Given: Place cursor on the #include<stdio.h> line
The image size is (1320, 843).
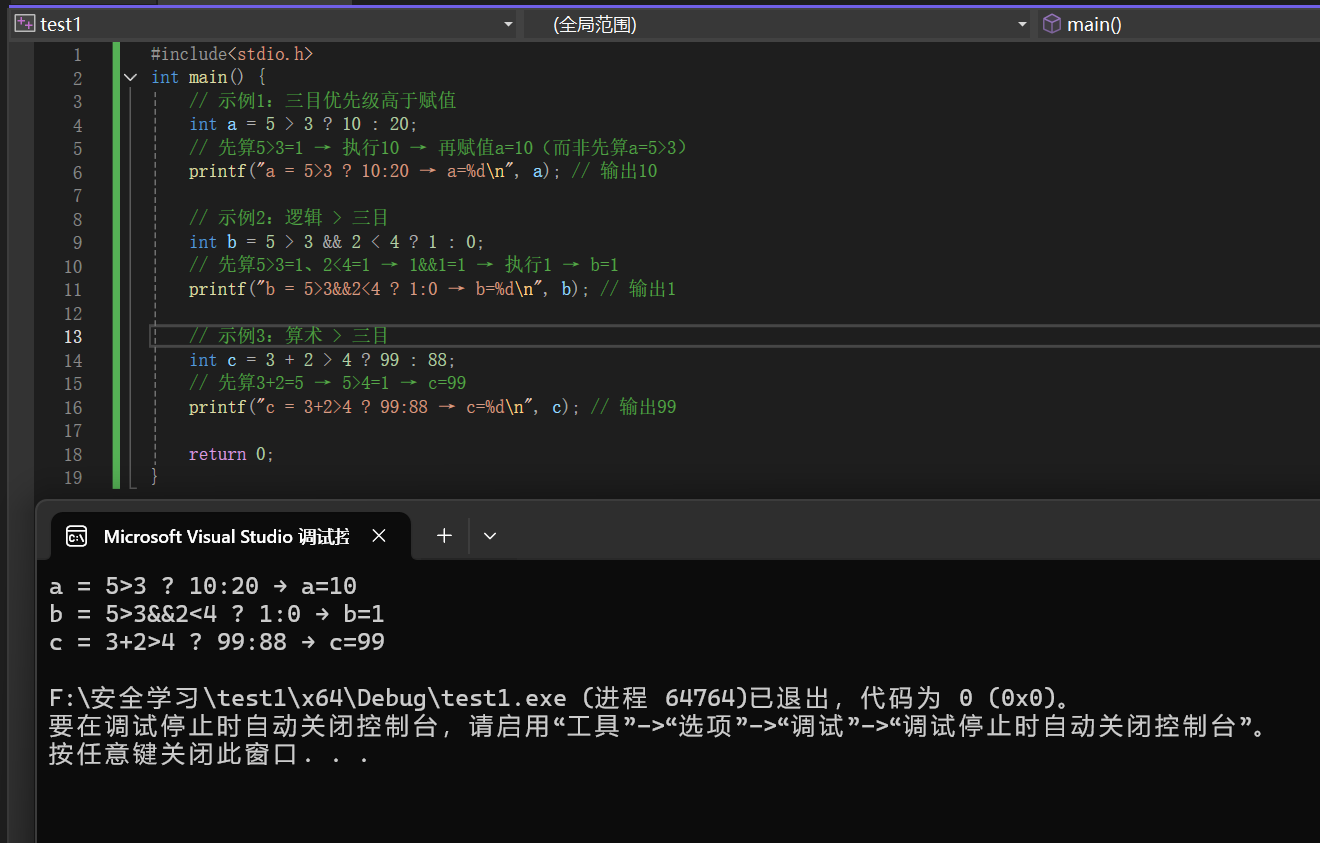Looking at the screenshot, I should coord(231,54).
